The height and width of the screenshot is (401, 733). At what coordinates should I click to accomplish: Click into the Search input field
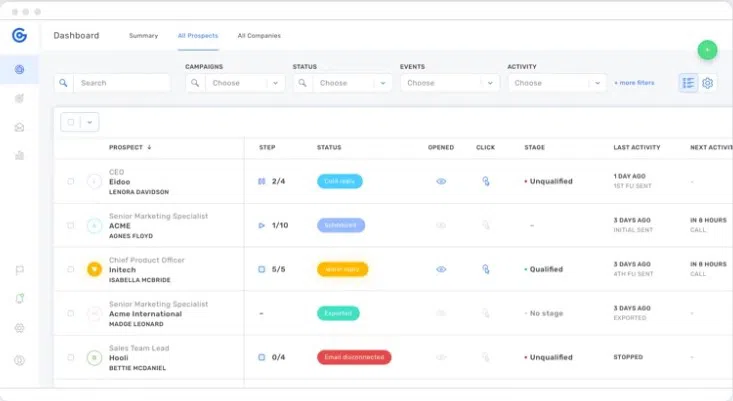point(122,83)
